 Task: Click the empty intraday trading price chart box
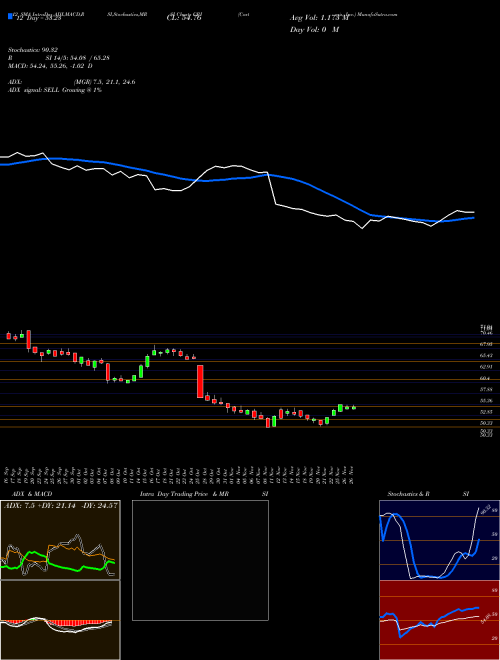pos(200,560)
